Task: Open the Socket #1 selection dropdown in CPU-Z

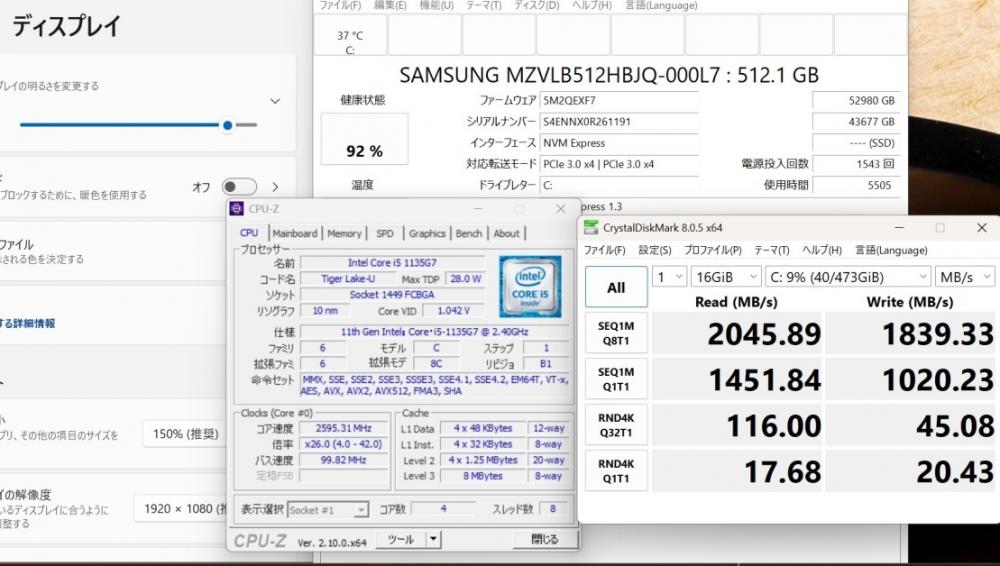Action: (x=328, y=510)
